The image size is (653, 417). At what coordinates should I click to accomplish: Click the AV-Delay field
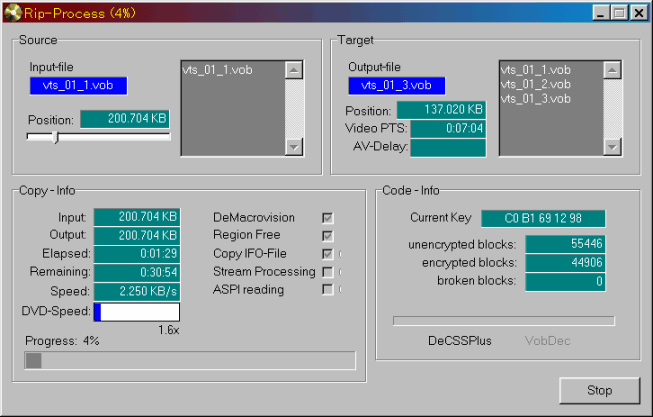click(447, 148)
